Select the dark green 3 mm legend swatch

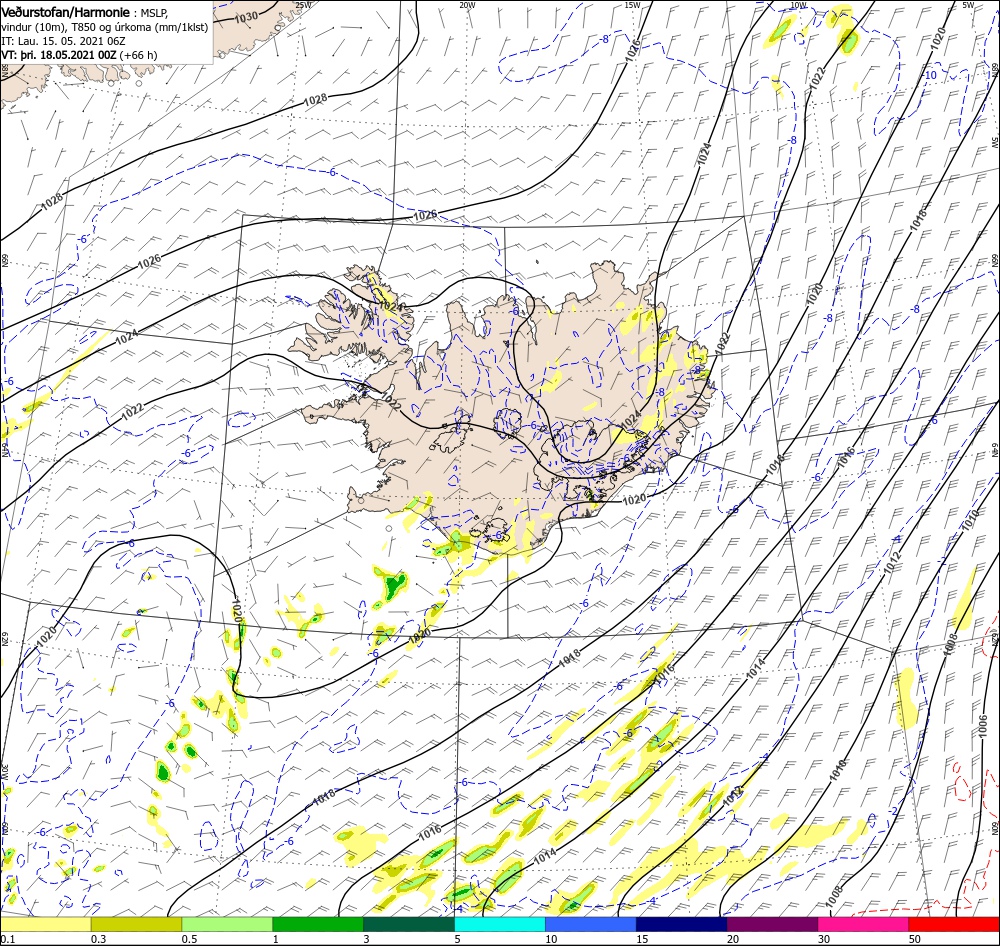coord(409,924)
